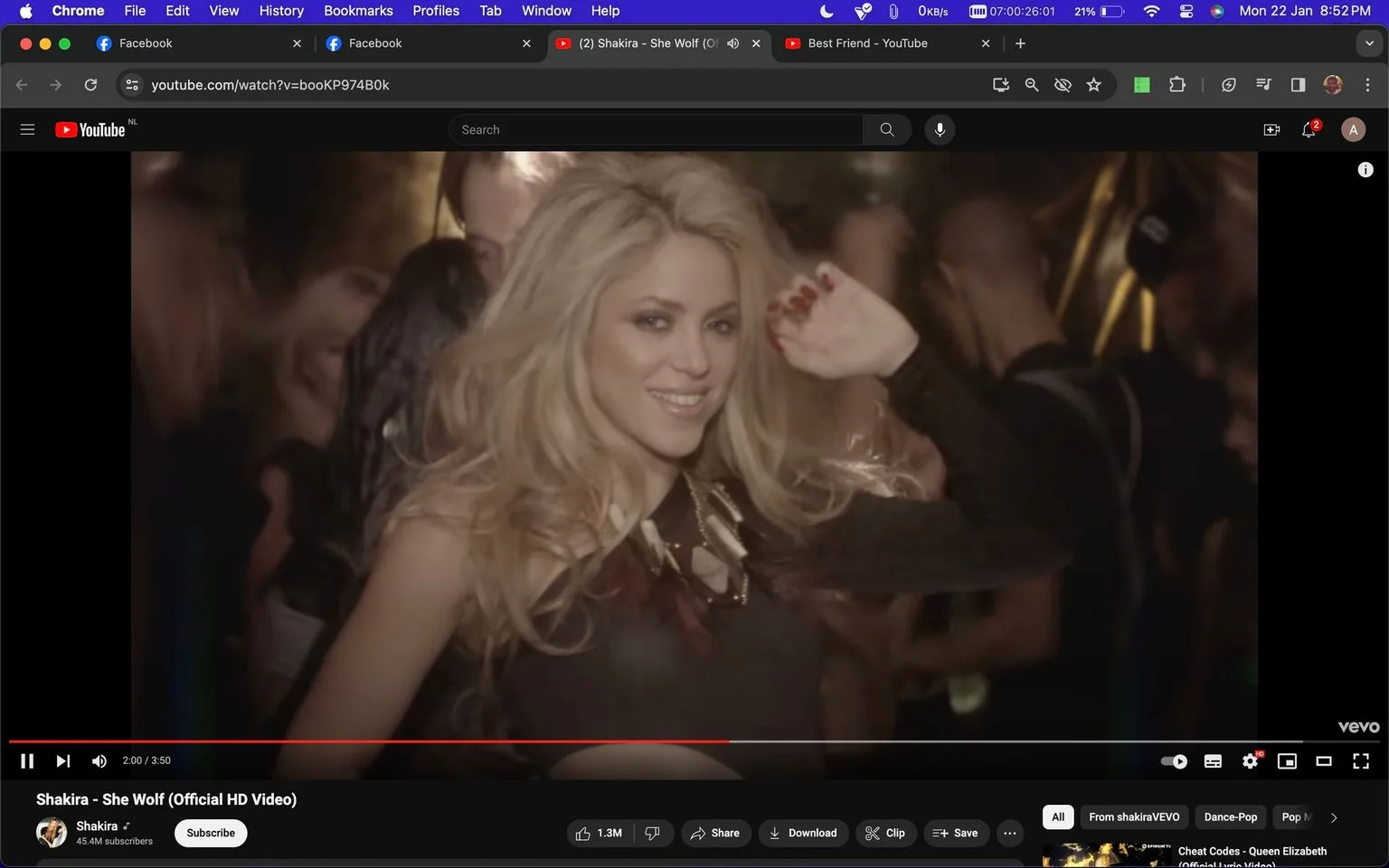
Task: Open the Wi-Fi status menu
Action: pos(1151,11)
